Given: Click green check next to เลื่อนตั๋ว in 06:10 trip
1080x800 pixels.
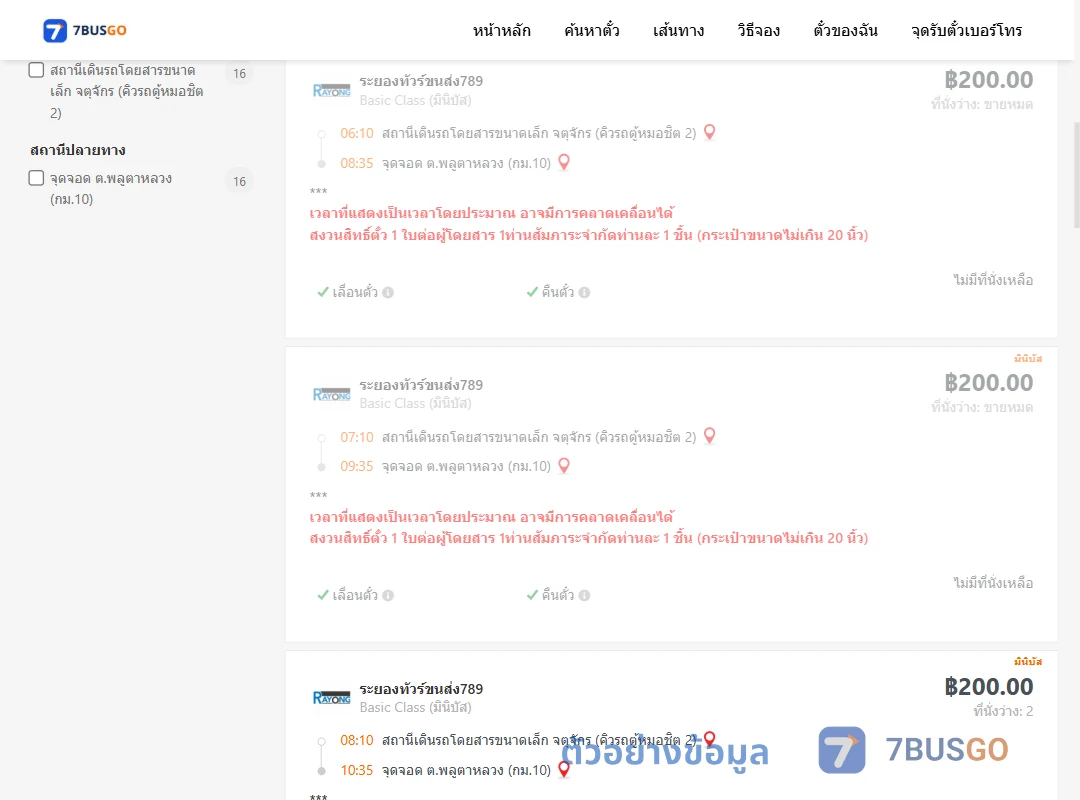Looking at the screenshot, I should click(323, 292).
